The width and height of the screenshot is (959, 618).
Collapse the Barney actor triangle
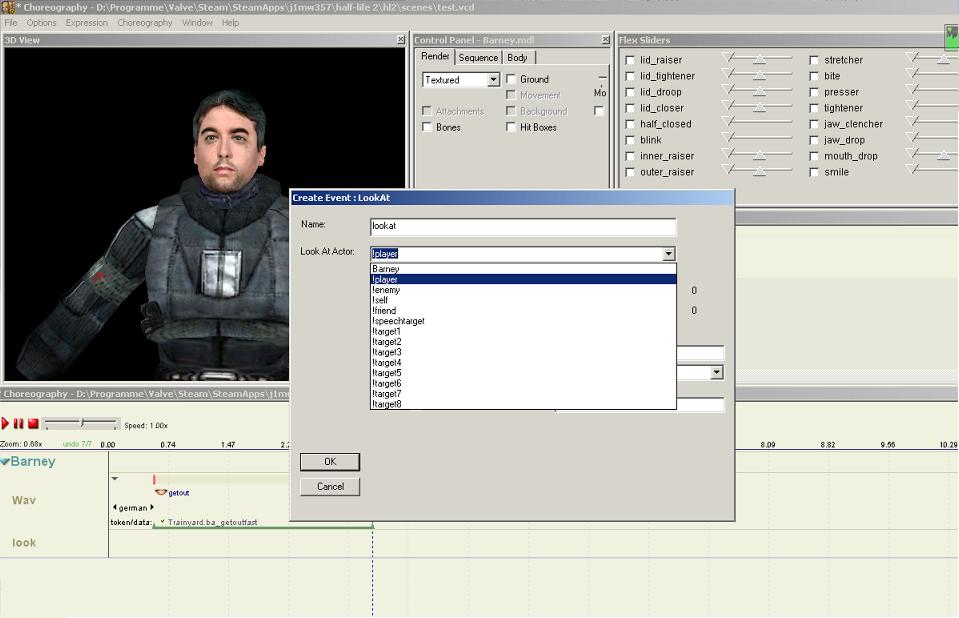pyautogui.click(x=5, y=461)
